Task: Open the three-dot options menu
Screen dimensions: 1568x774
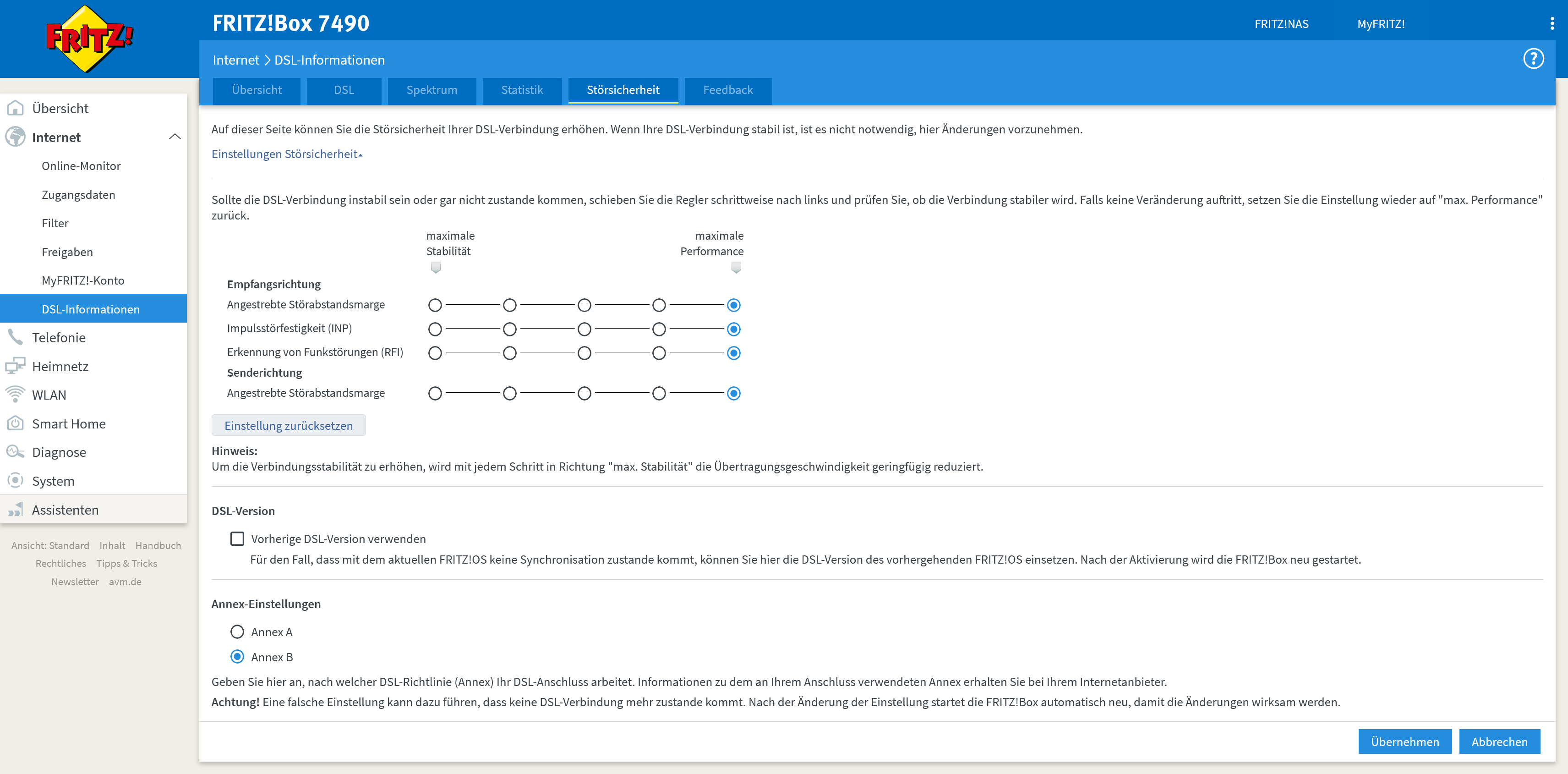Action: (1552, 24)
